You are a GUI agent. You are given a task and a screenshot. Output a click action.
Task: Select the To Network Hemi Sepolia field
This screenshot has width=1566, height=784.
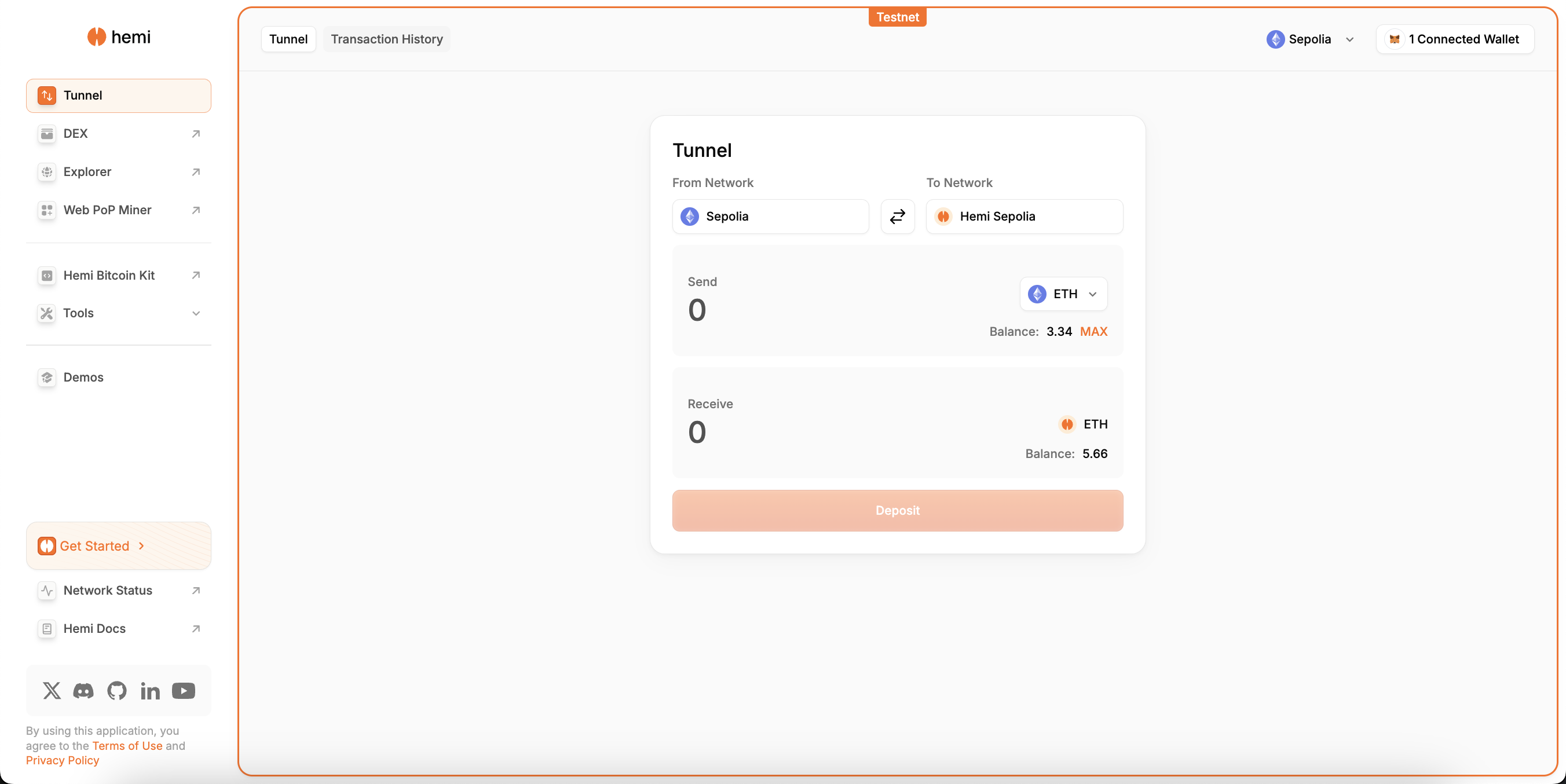[1025, 217]
